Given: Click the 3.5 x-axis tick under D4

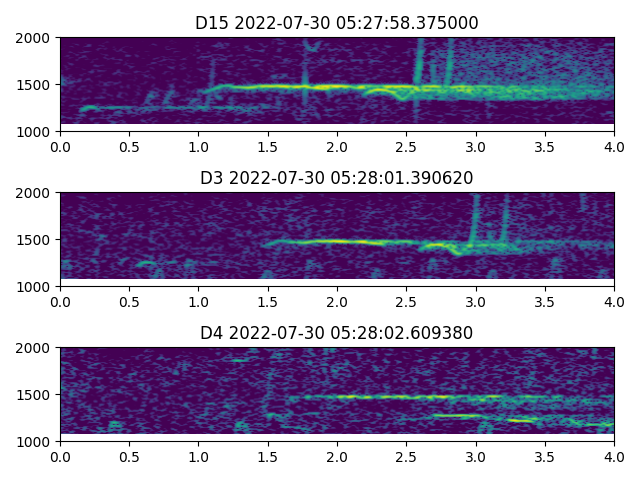Looking at the screenshot, I should coord(545,457).
